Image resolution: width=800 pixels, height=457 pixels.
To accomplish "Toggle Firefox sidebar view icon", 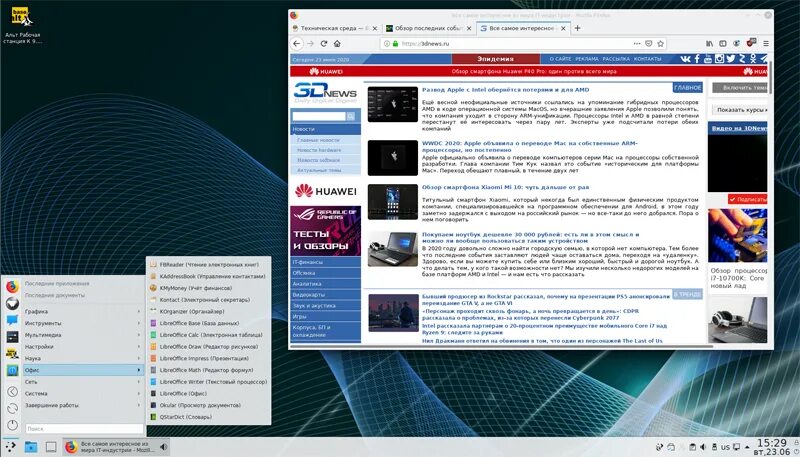I will point(722,43).
